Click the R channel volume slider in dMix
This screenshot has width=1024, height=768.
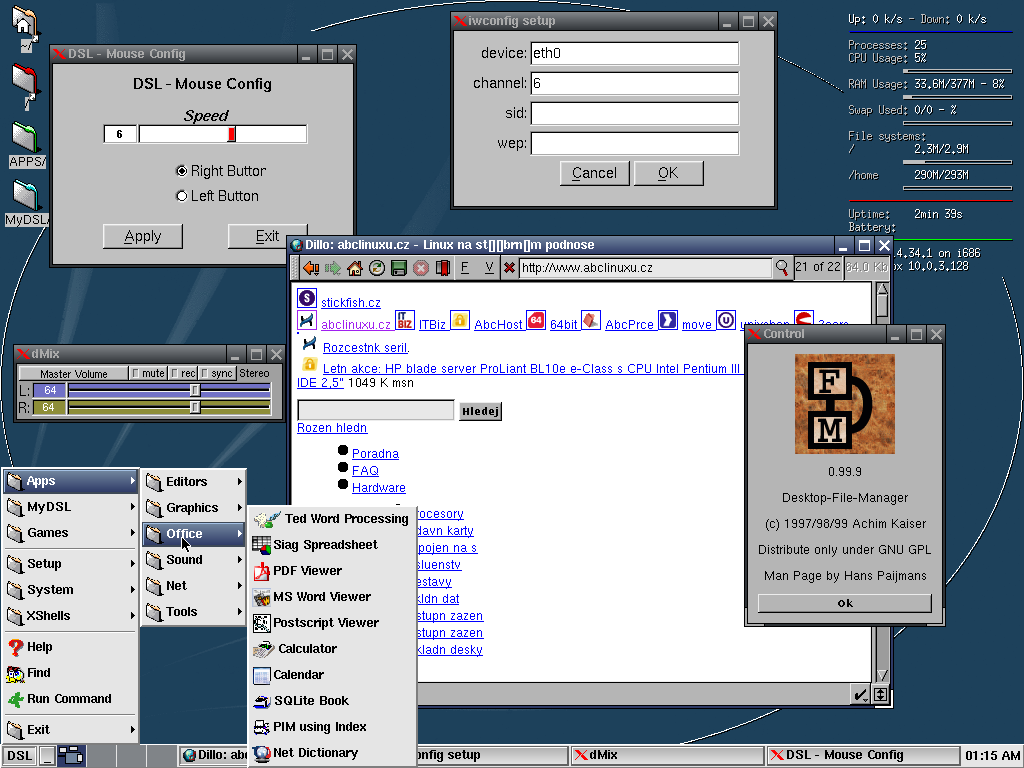[169, 408]
